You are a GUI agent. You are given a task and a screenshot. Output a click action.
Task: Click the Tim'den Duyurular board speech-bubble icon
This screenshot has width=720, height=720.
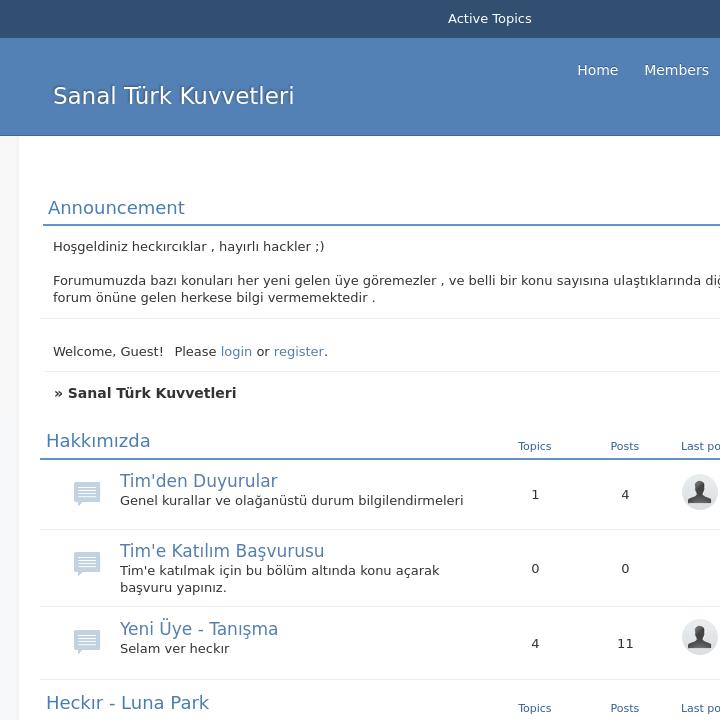pyautogui.click(x=87, y=493)
